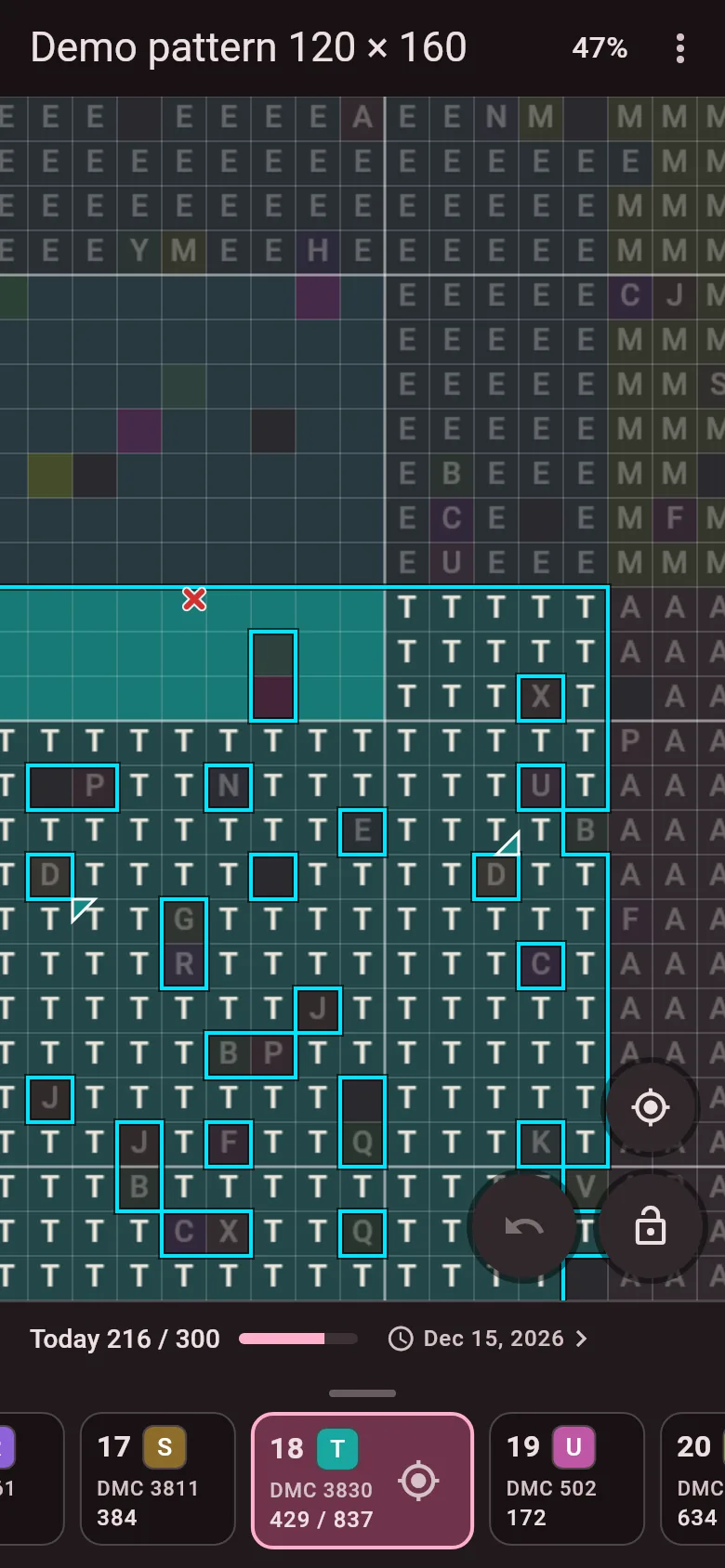Screen dimensions: 725x1568
Task: Tap the U badge on card 19
Action: pyautogui.click(x=573, y=1447)
